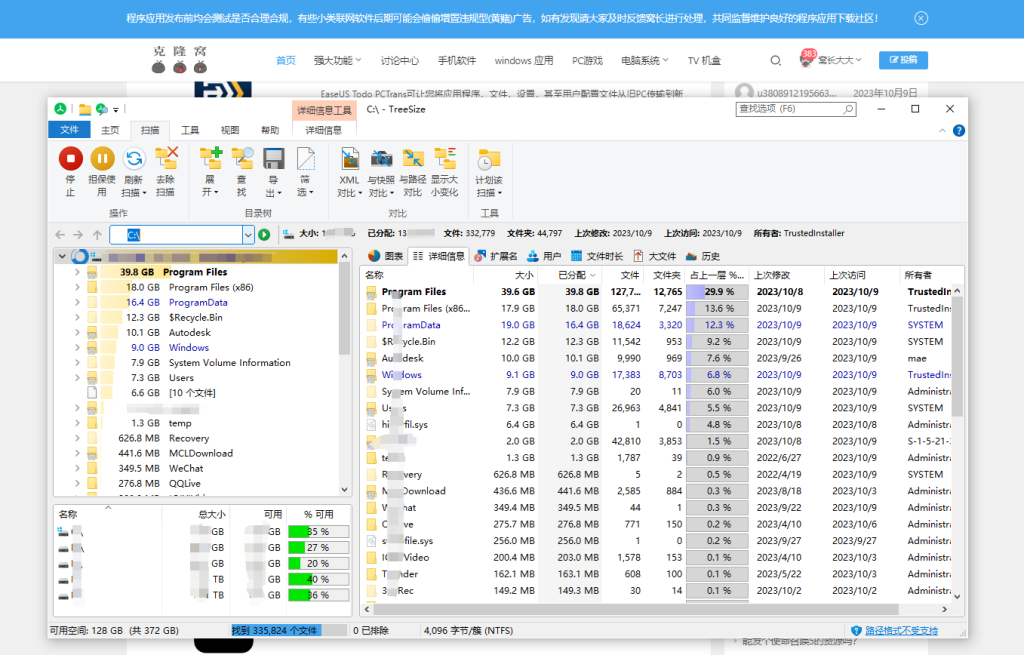Click the 刷新扫描 refresh icon
The width and height of the screenshot is (1024, 655).
[x=134, y=159]
